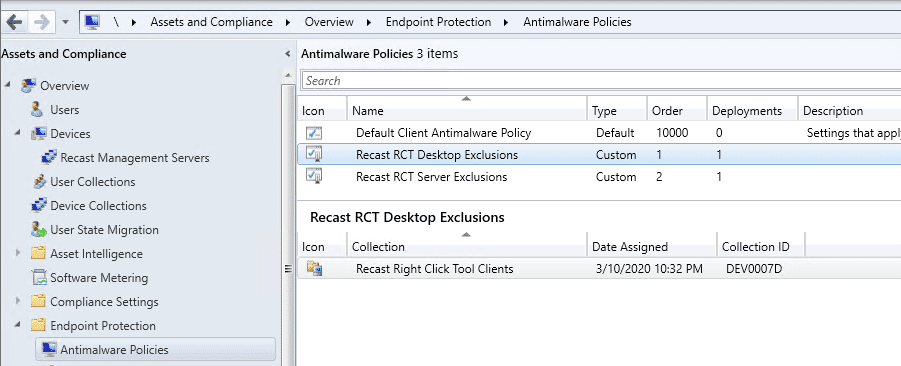Click the Default Client Antimalware Policy icon
The width and height of the screenshot is (901, 366).
point(314,133)
